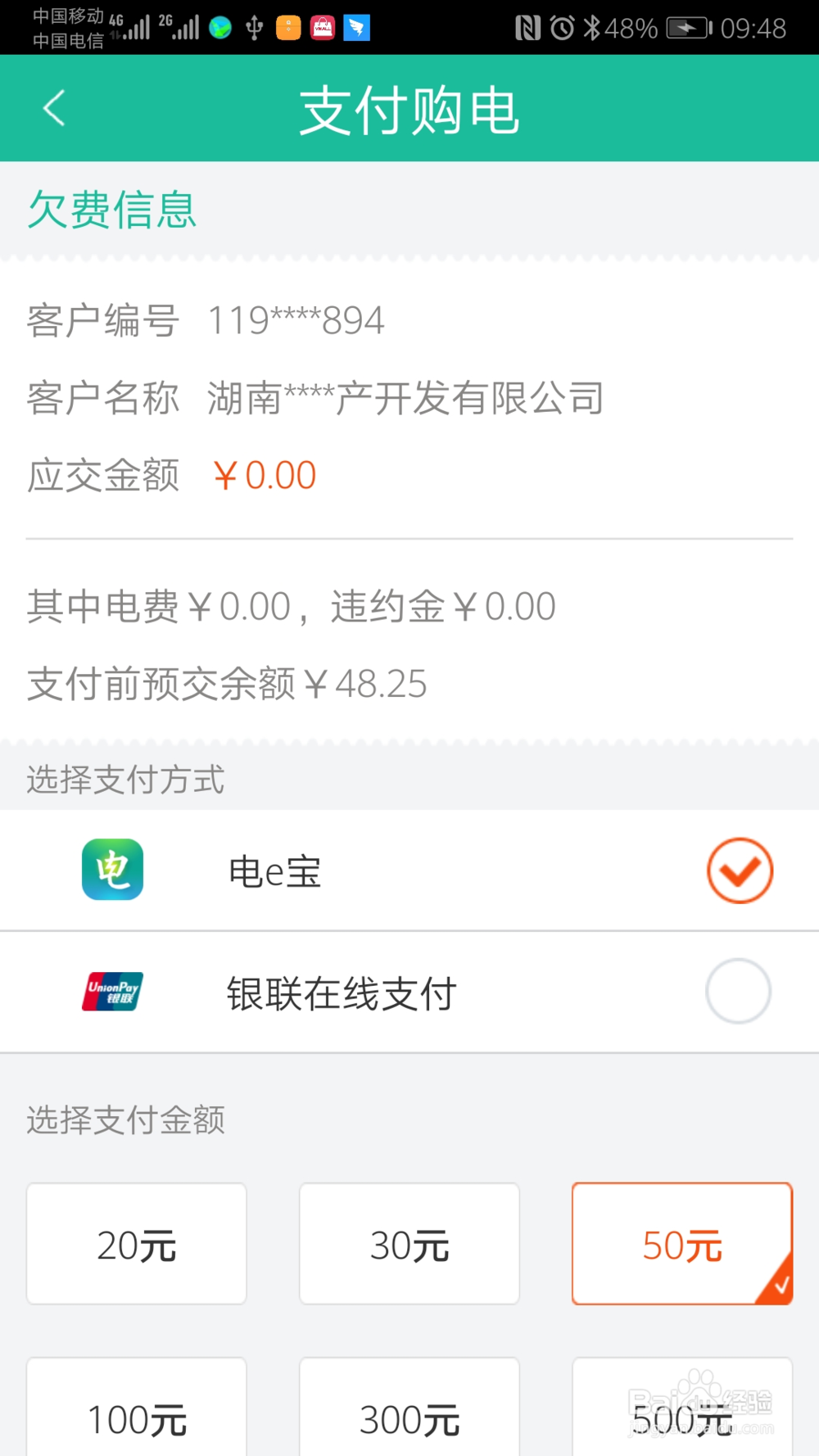Tap the NFC status bar icon
Screen dimensions: 819x1456
coord(527,29)
